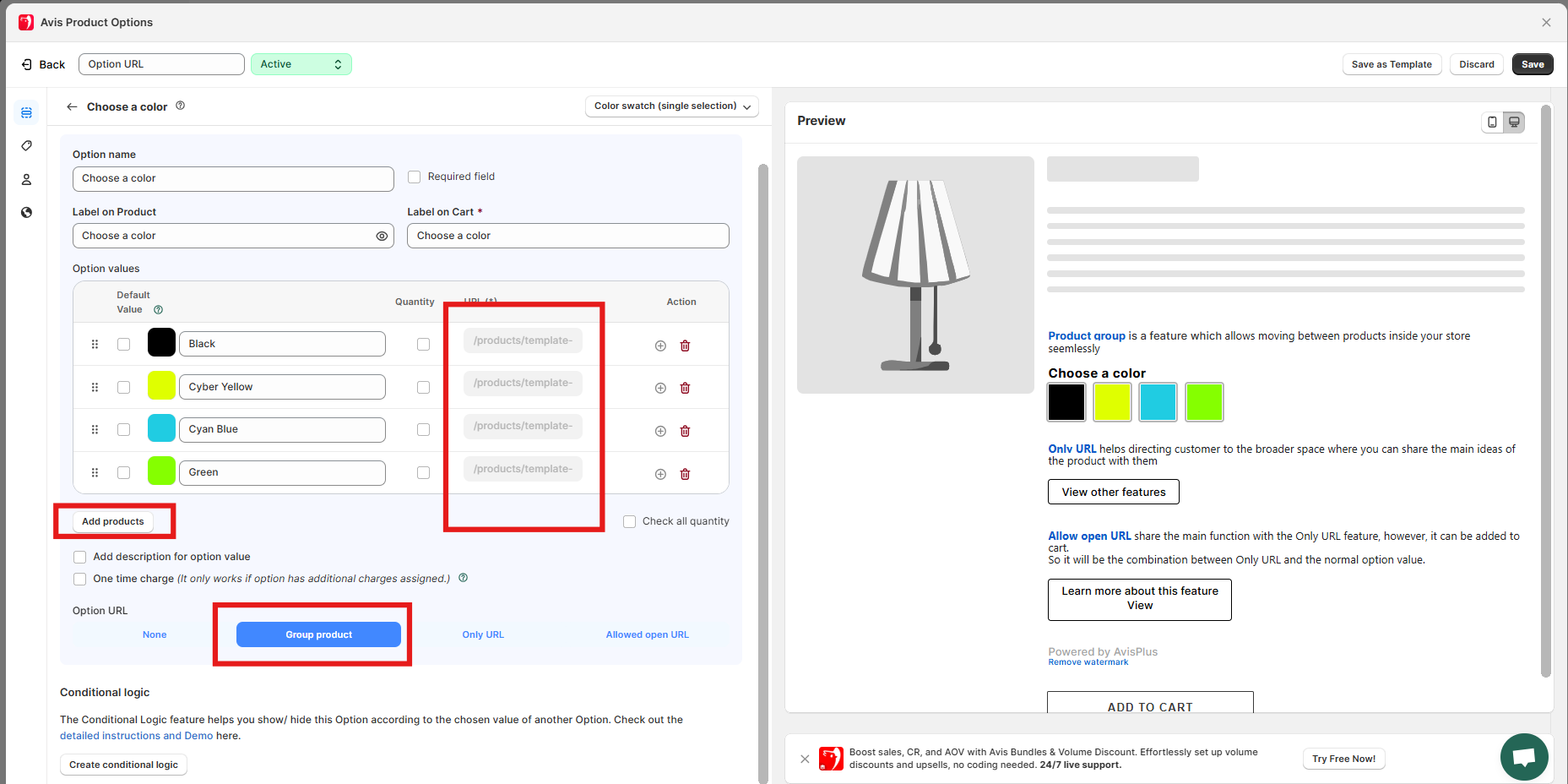Open the Active status dropdown

point(301,64)
